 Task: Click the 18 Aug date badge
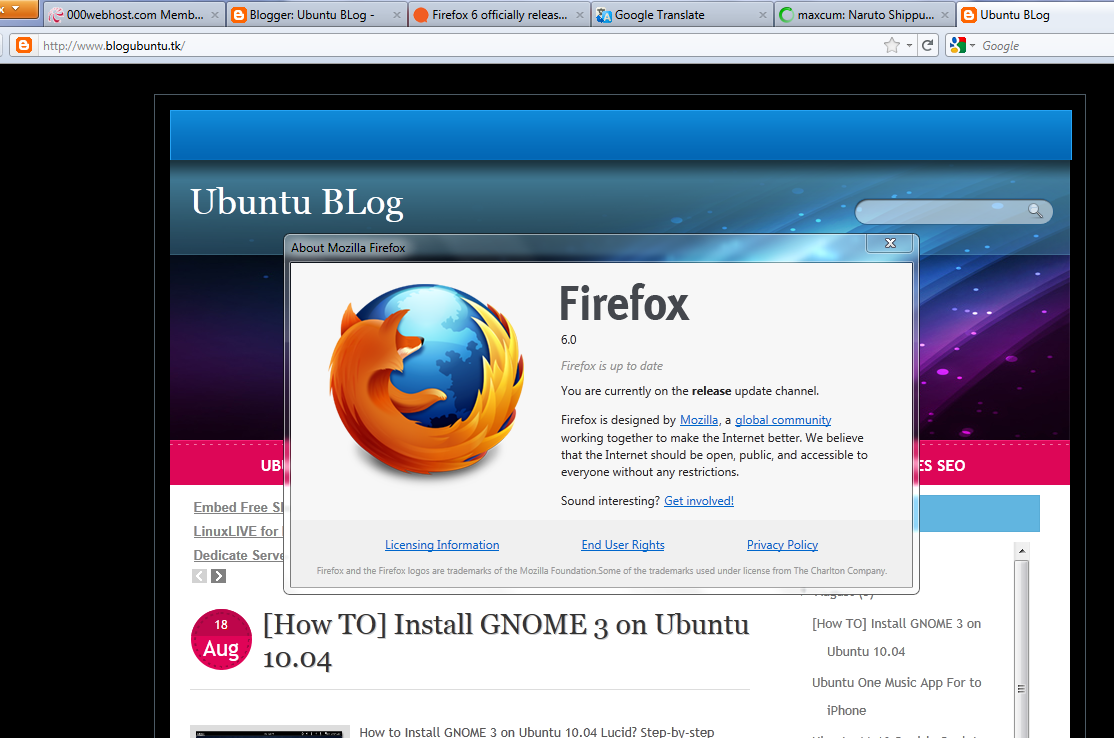coord(222,639)
